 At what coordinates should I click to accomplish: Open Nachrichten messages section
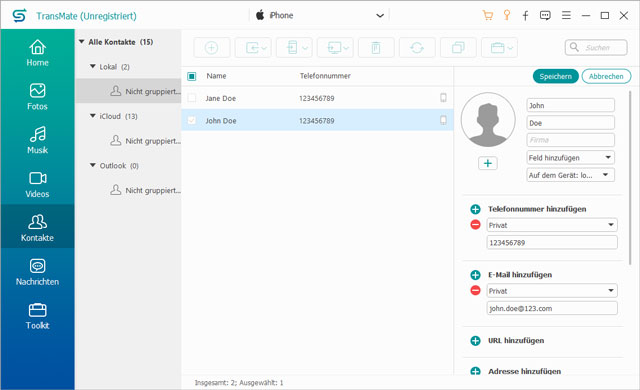point(37,272)
